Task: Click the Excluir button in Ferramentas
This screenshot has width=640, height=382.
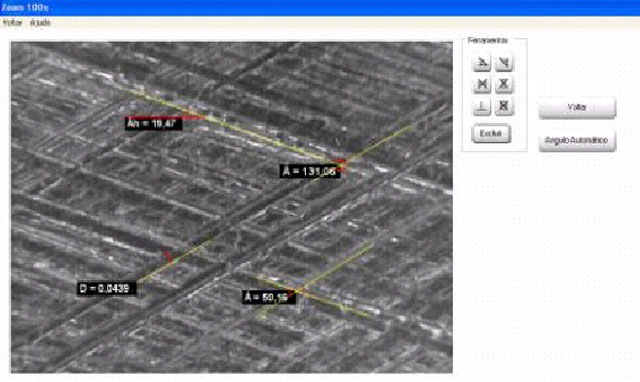Action: (491, 133)
